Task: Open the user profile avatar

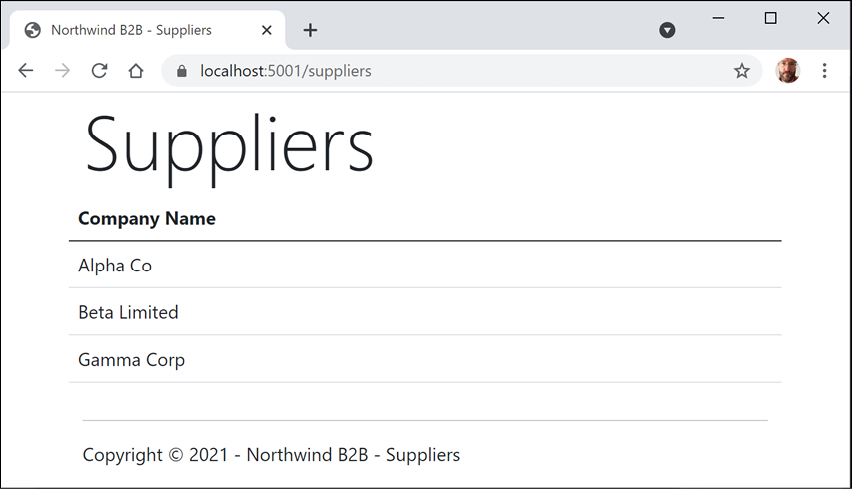Action: click(x=787, y=71)
